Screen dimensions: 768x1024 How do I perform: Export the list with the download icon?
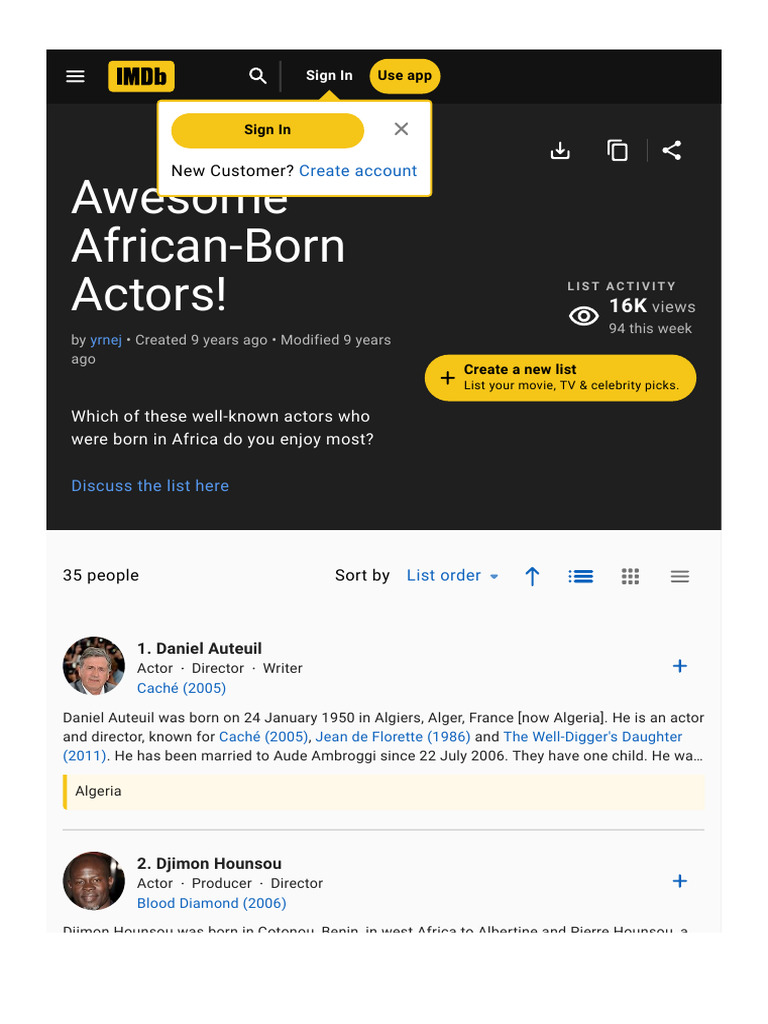click(x=560, y=150)
